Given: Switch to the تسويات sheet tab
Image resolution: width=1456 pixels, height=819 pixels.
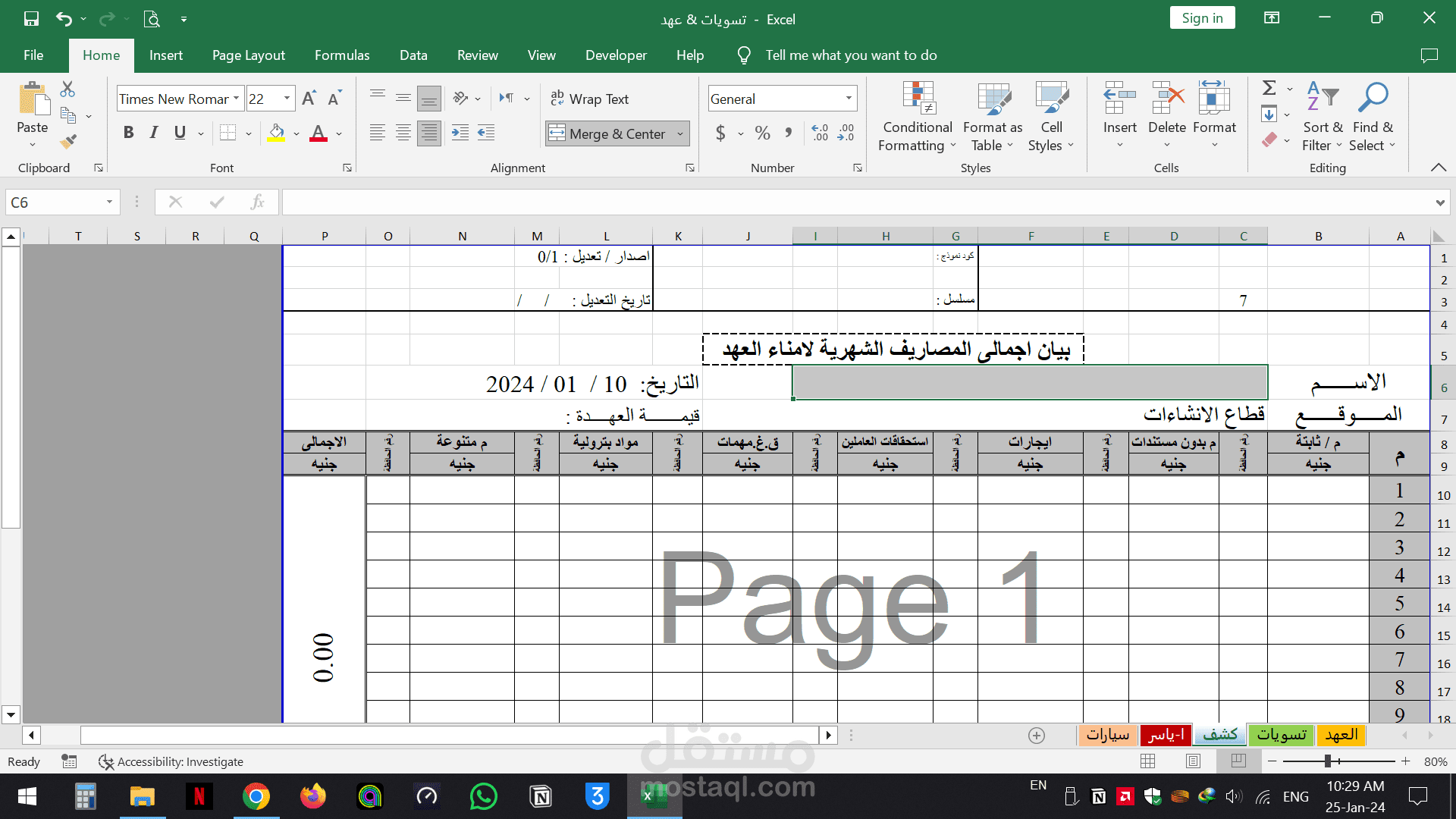Looking at the screenshot, I should click(x=1282, y=735).
